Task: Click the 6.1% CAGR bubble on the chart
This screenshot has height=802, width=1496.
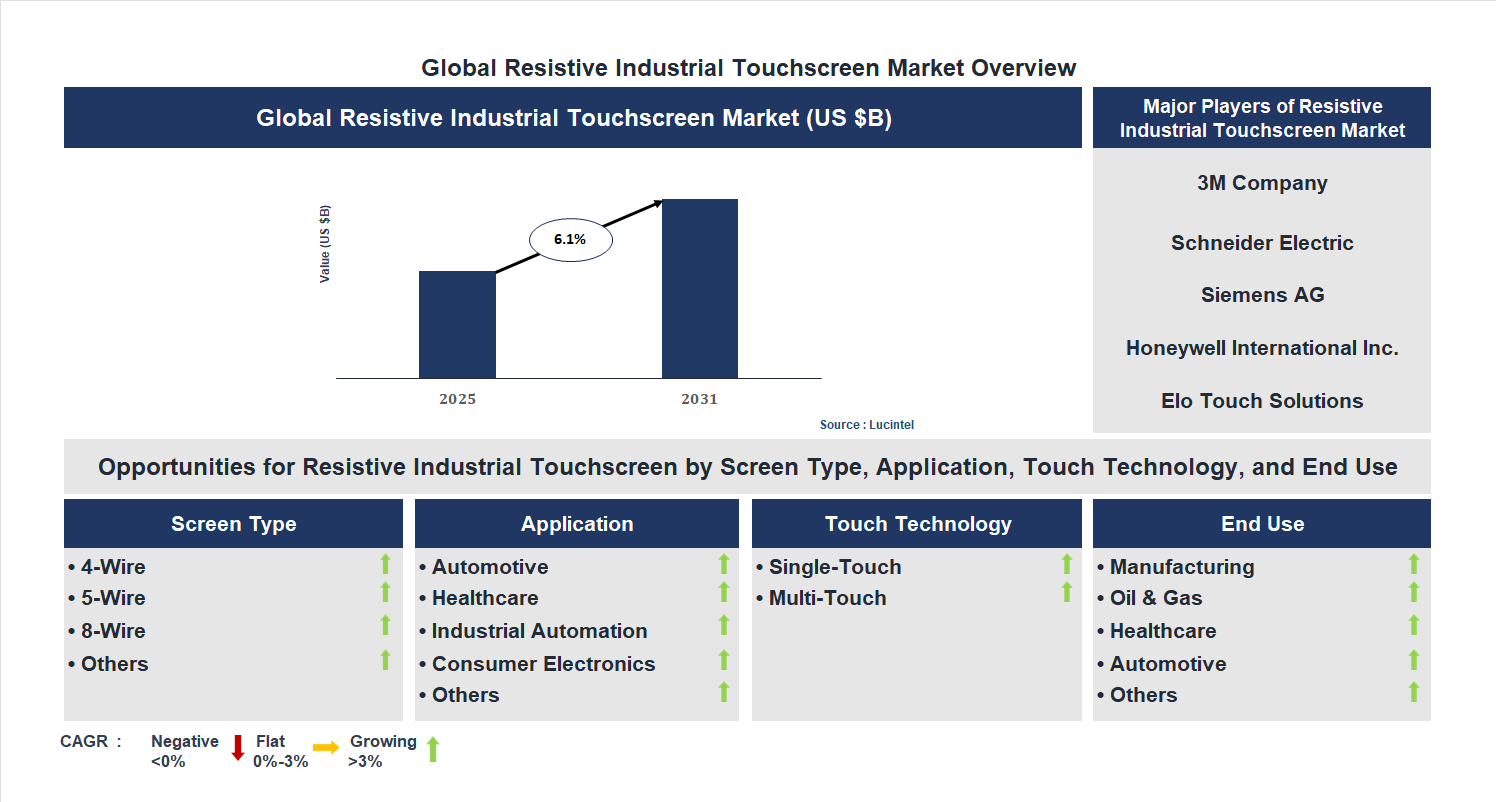Action: (x=570, y=238)
